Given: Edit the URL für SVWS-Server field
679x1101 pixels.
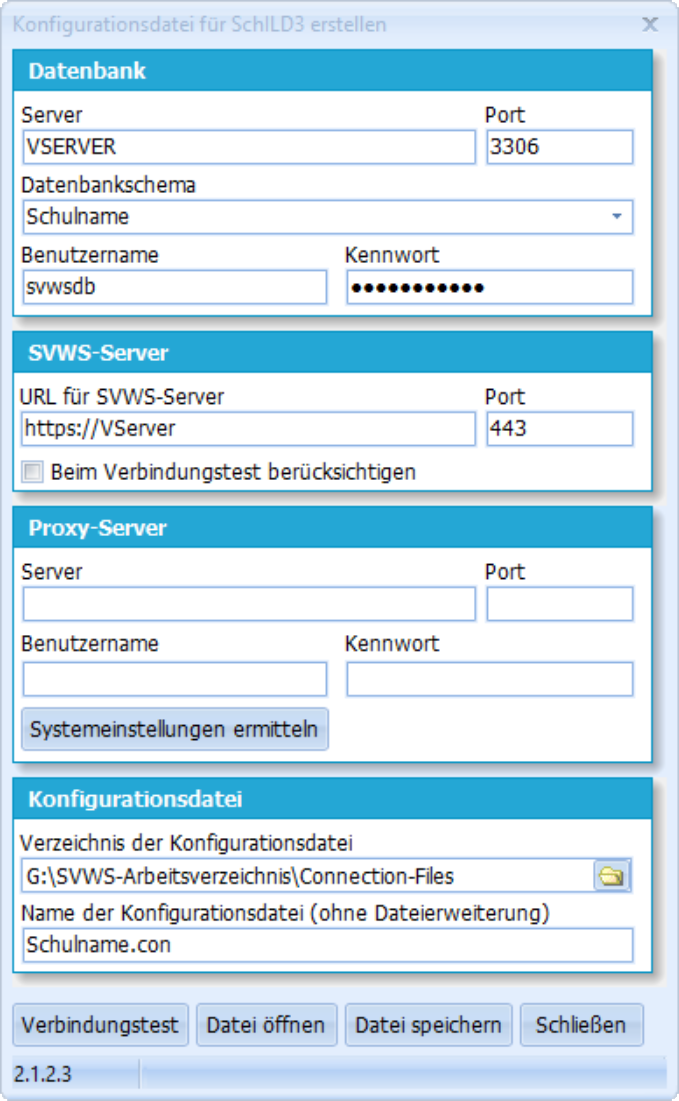Looking at the screenshot, I should [249, 428].
